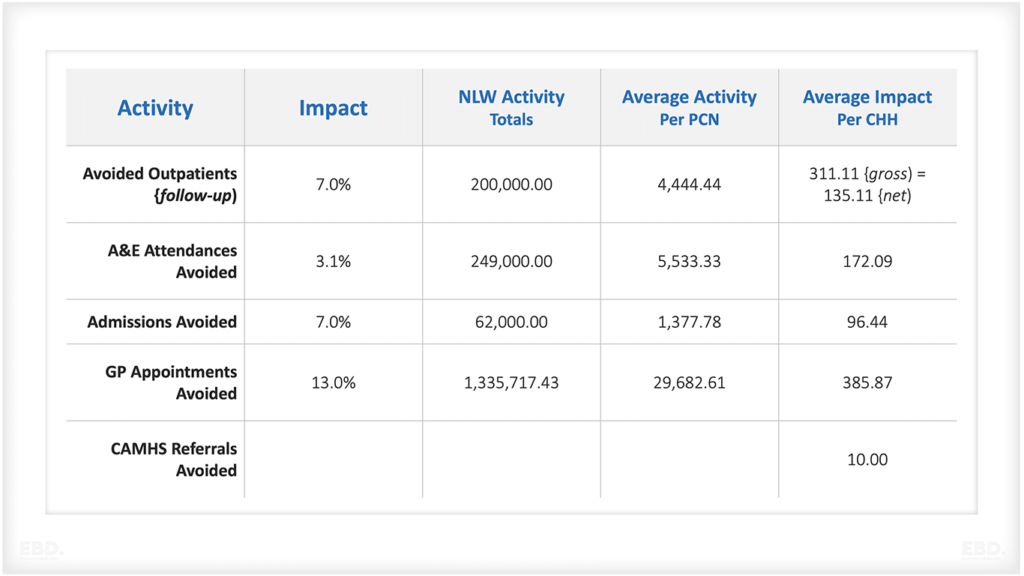This screenshot has width=1024, height=576.
Task: Click the 200,000.00 totals cell
Action: click(x=511, y=185)
